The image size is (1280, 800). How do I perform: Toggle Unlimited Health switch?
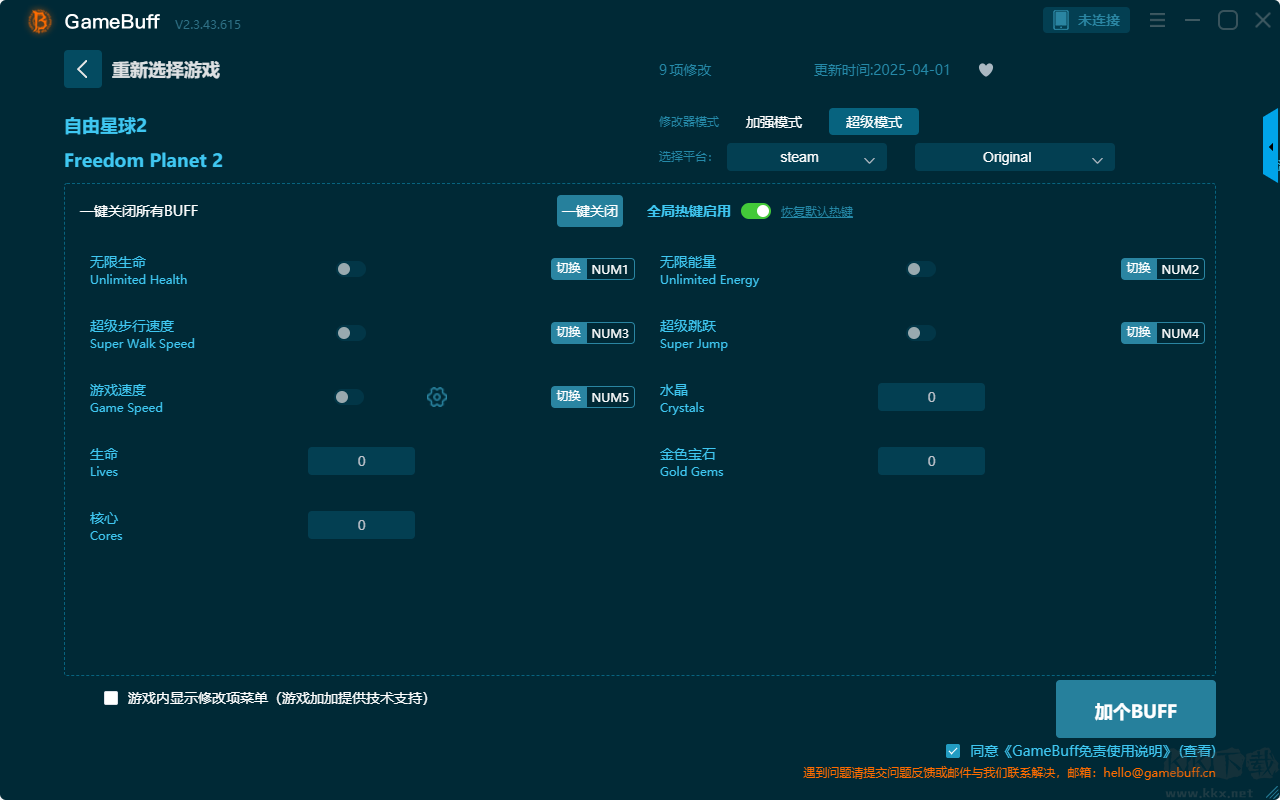point(351,269)
